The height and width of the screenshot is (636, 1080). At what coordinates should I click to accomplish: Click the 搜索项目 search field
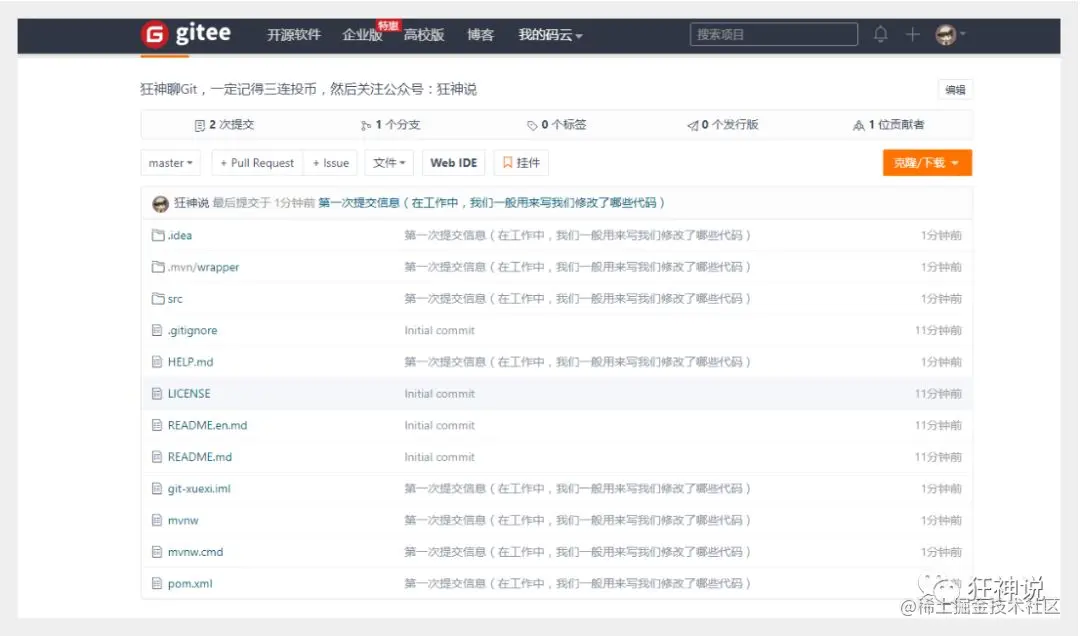772,33
